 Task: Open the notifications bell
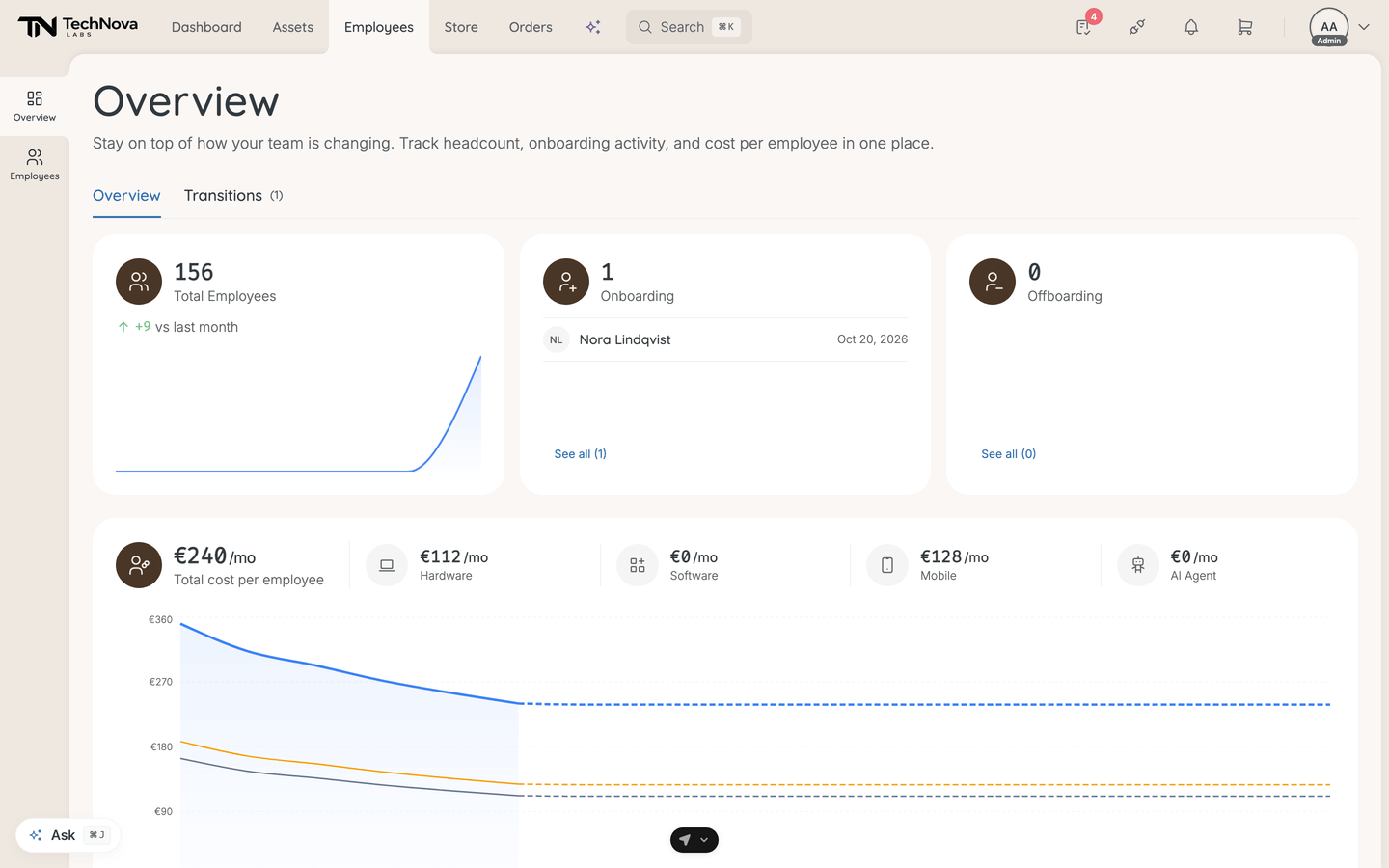[1191, 27]
